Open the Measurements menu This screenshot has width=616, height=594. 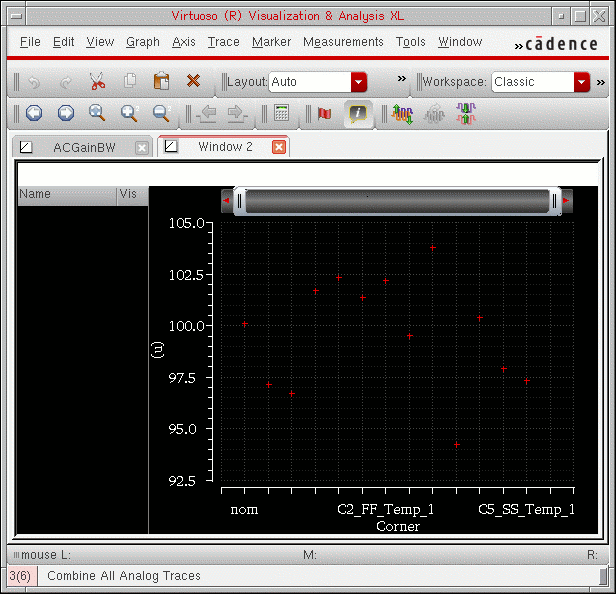pos(343,42)
